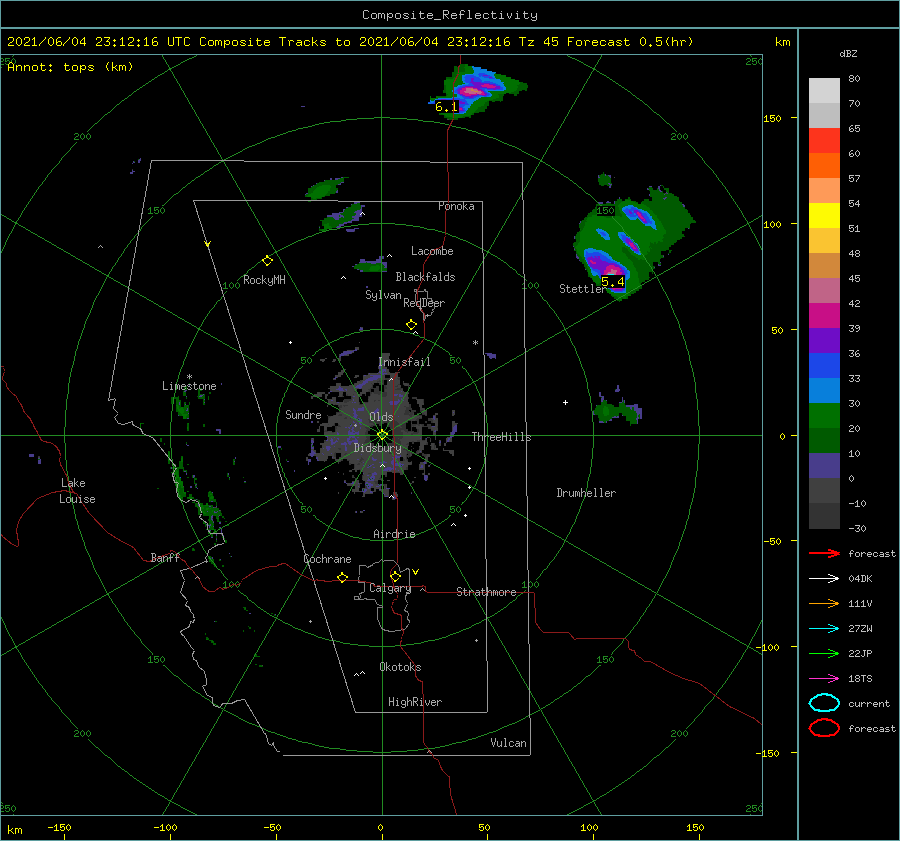Click the Okotoks label

pos(400,667)
